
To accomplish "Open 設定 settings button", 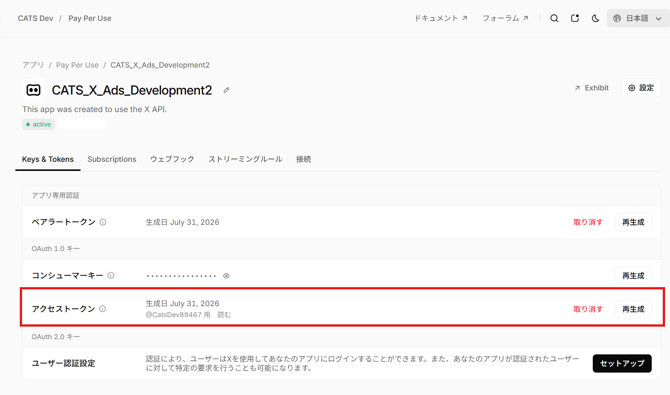I will tap(641, 88).
